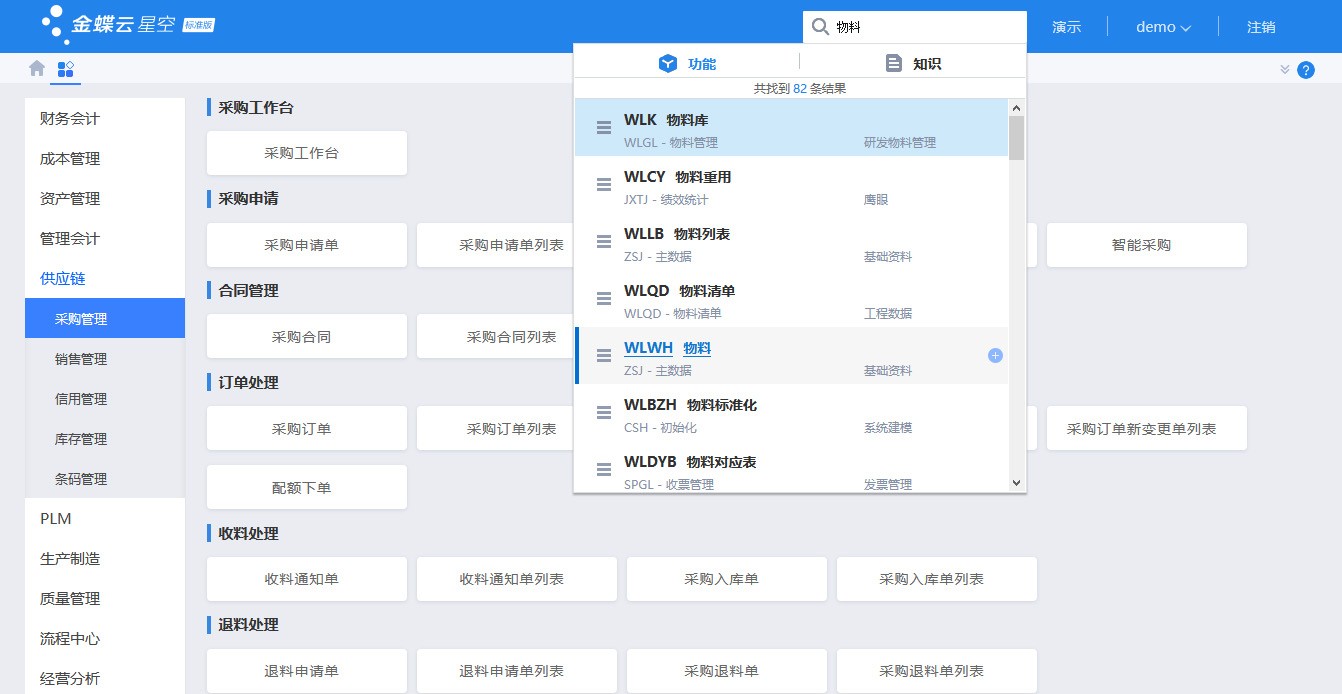Click the list icon beside WLBZH 物料标准化
The image size is (1342, 694).
(604, 413)
